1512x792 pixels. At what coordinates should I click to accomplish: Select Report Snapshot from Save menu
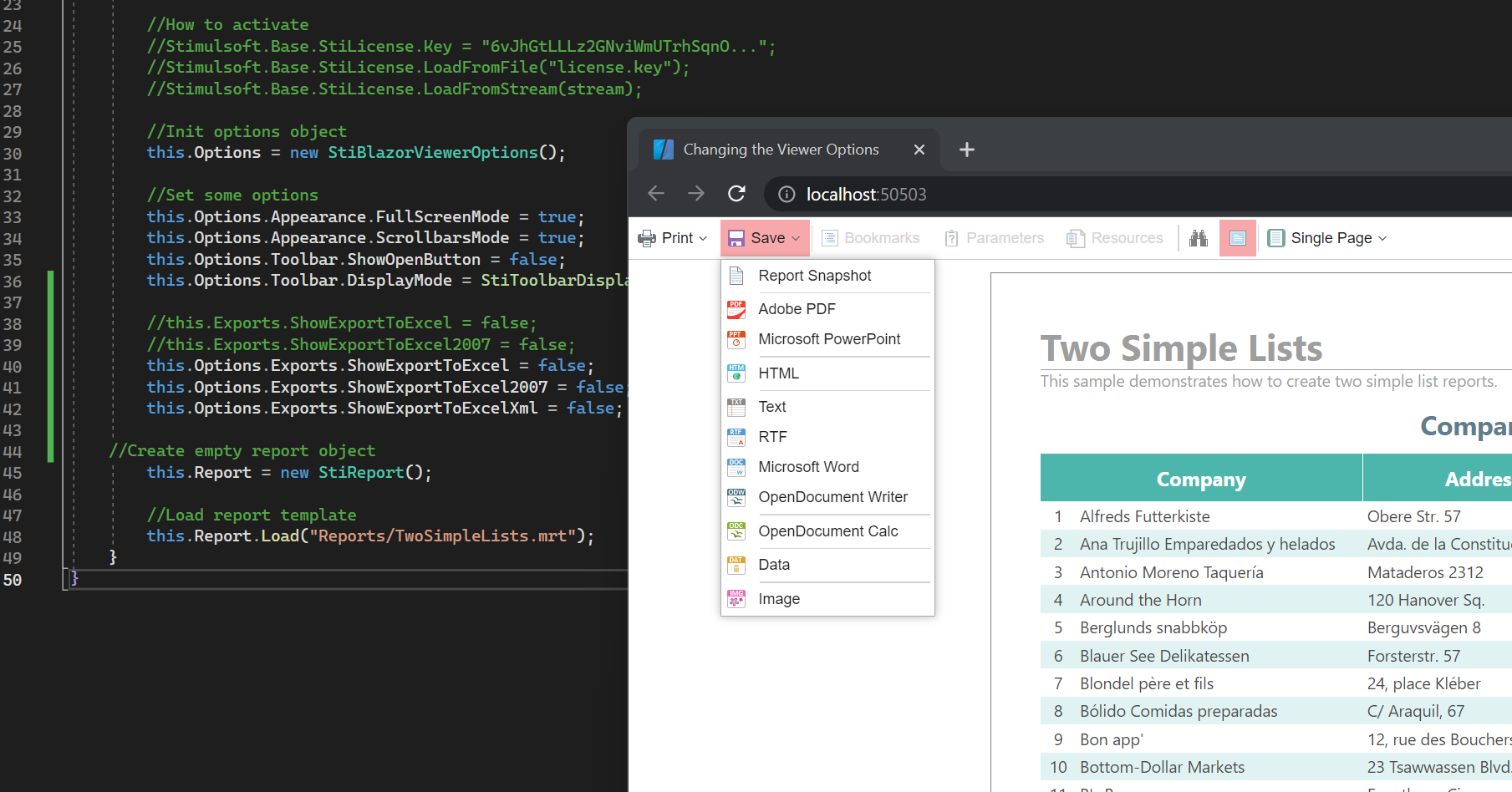(x=827, y=276)
